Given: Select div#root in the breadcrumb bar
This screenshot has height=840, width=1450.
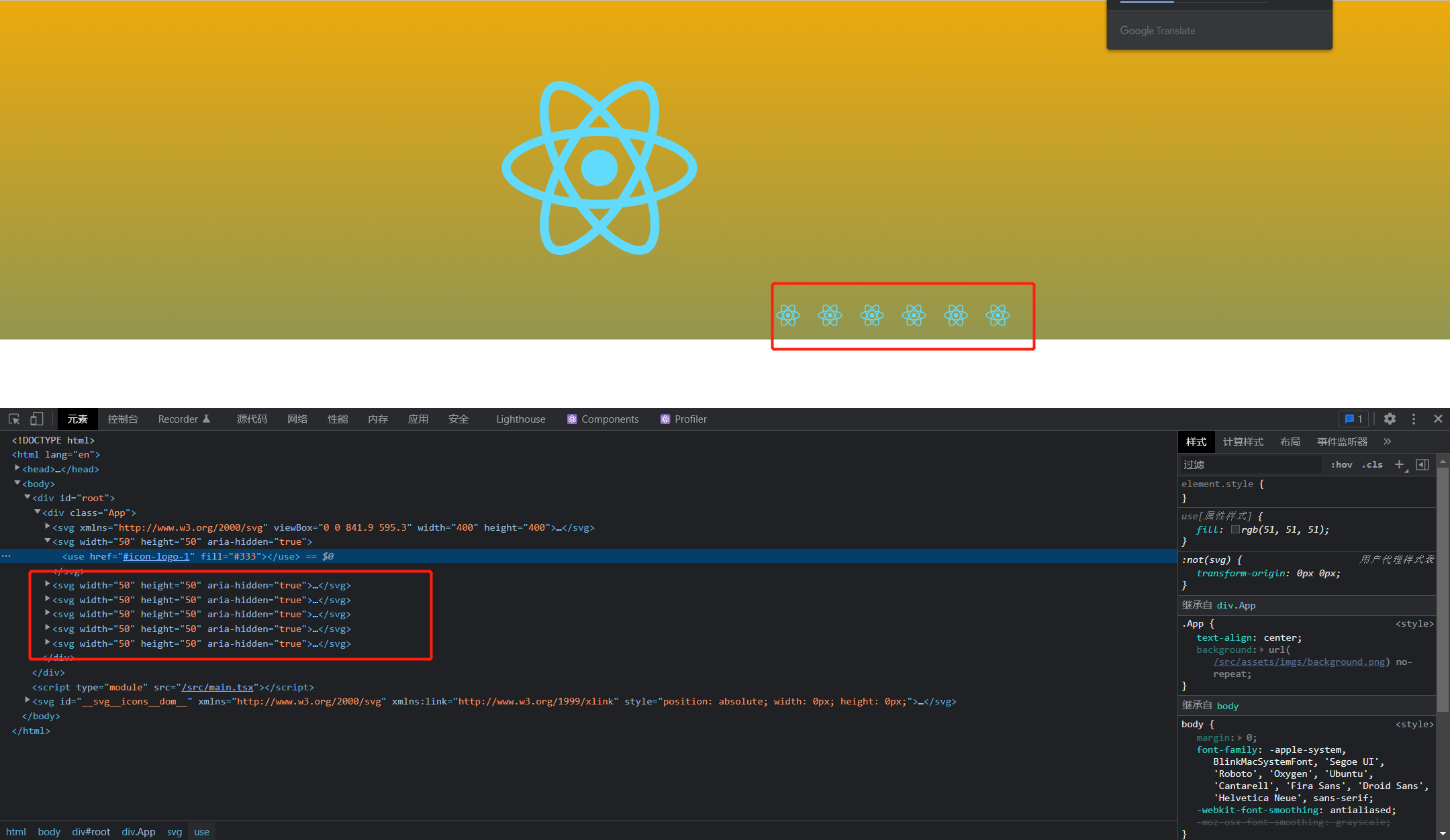Looking at the screenshot, I should pyautogui.click(x=91, y=832).
